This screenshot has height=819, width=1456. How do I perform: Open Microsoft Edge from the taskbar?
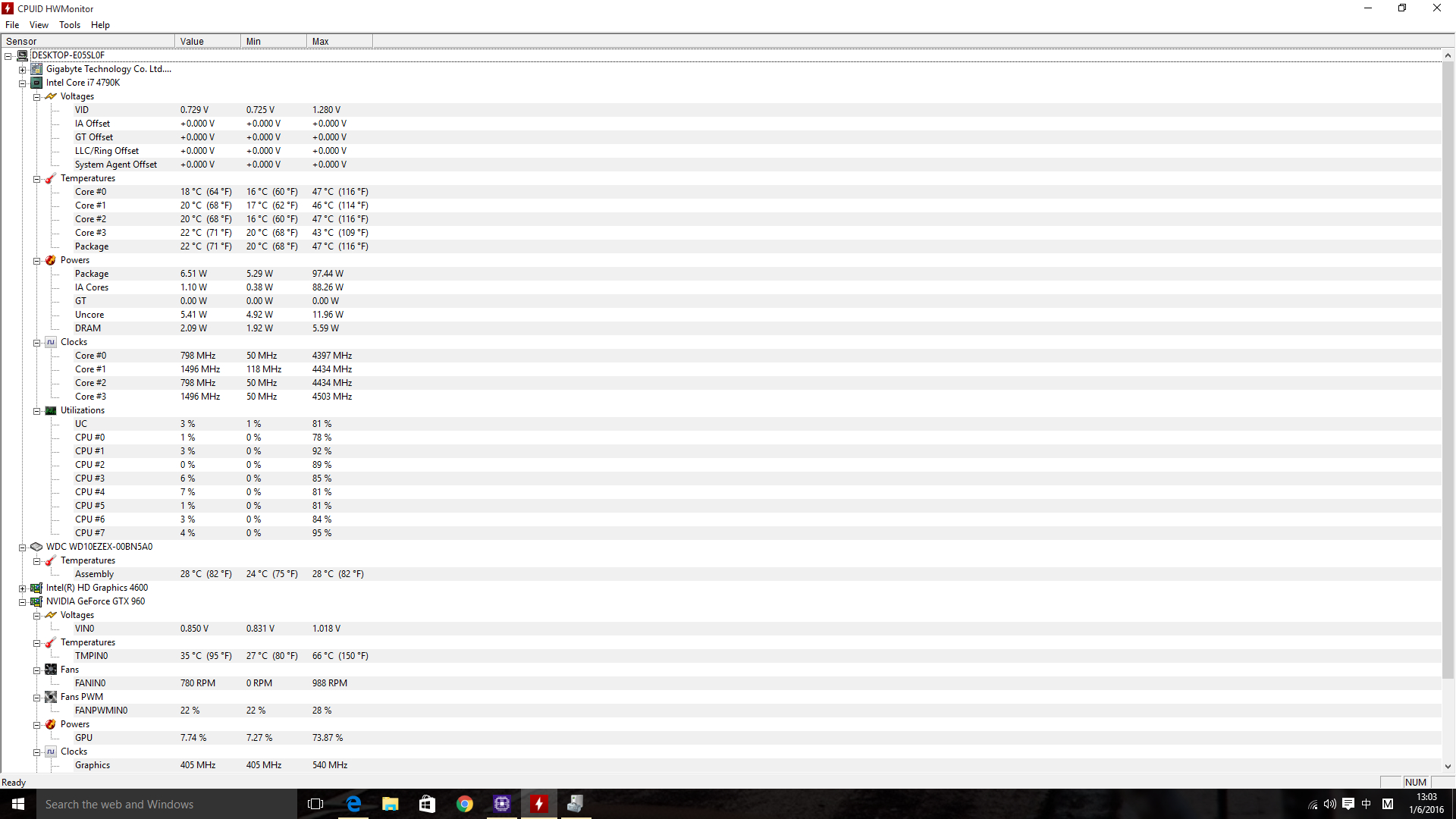353,804
